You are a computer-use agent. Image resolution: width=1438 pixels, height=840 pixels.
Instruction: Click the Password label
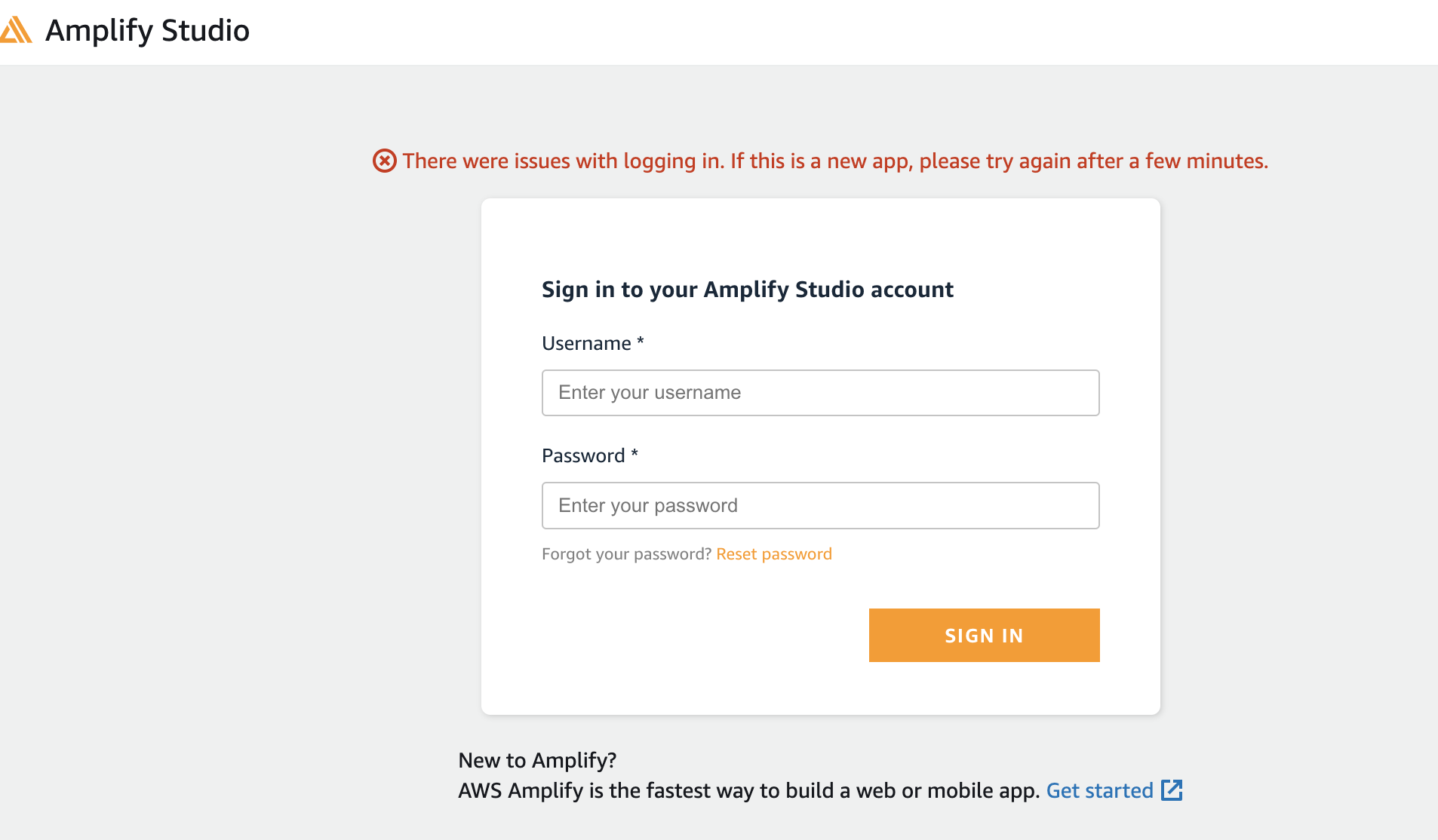(585, 455)
